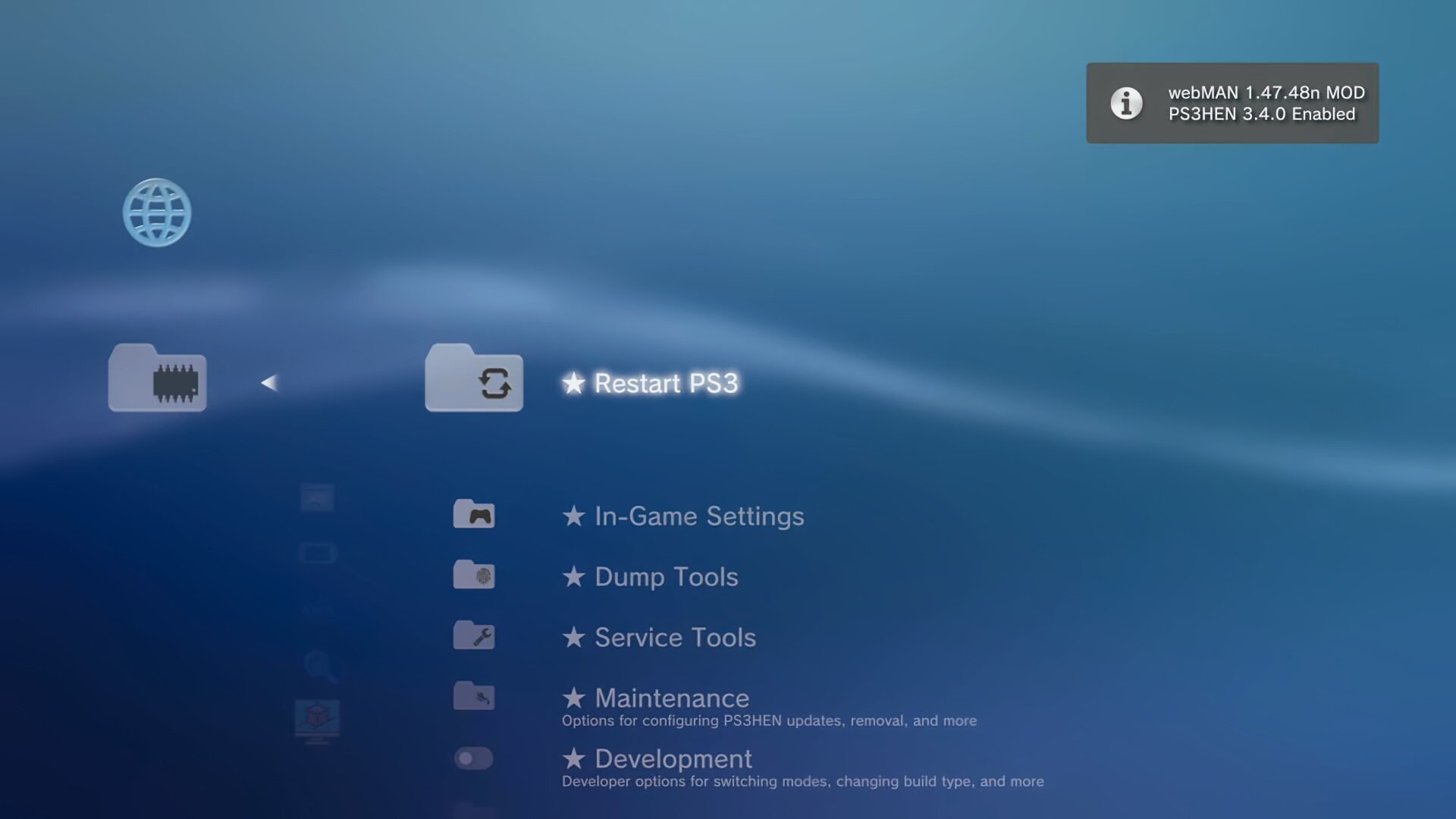Viewport: 1456px width, 819px height.
Task: Click the faded magnifier search icon
Action: pyautogui.click(x=319, y=666)
